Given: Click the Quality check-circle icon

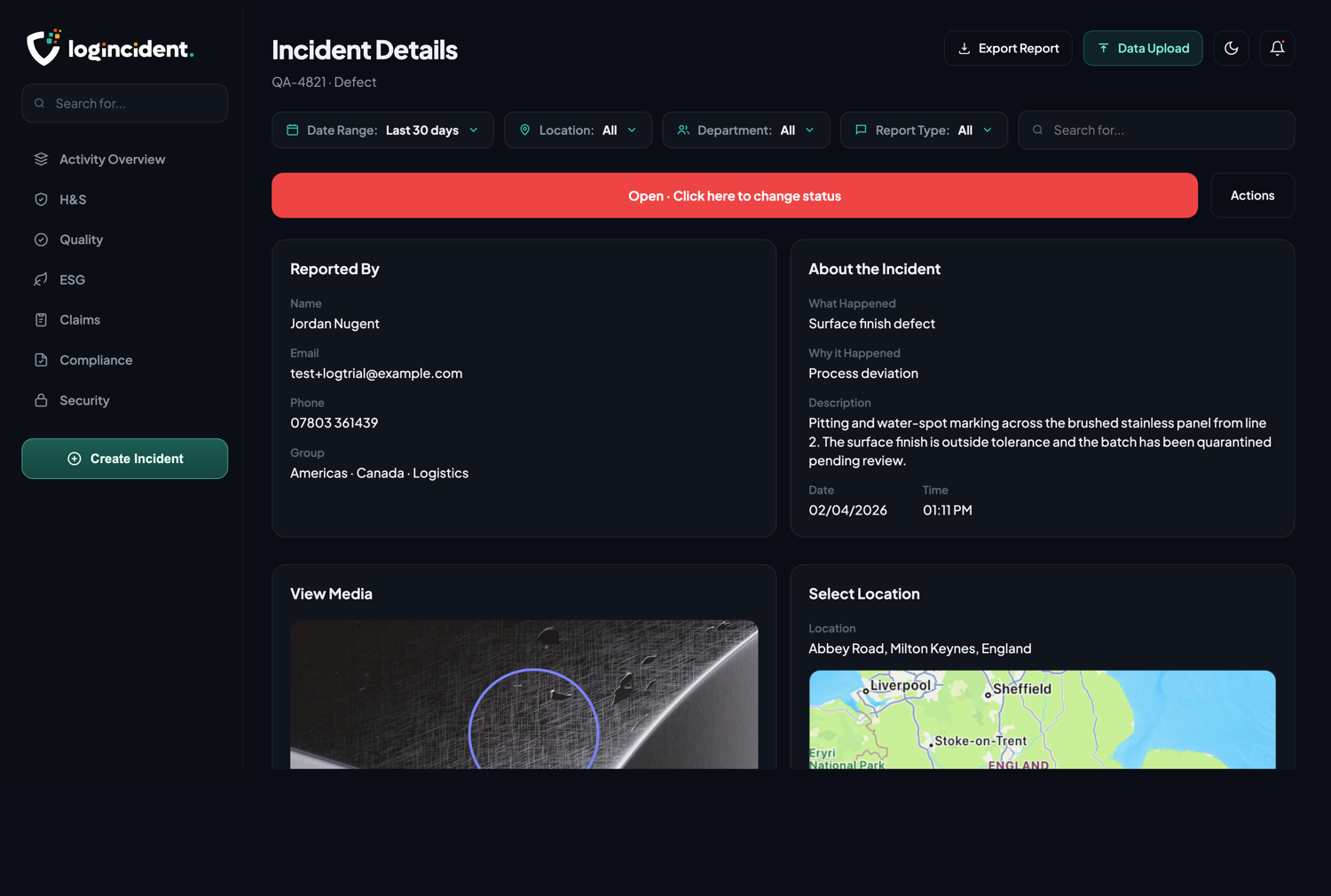Looking at the screenshot, I should [x=41, y=240].
